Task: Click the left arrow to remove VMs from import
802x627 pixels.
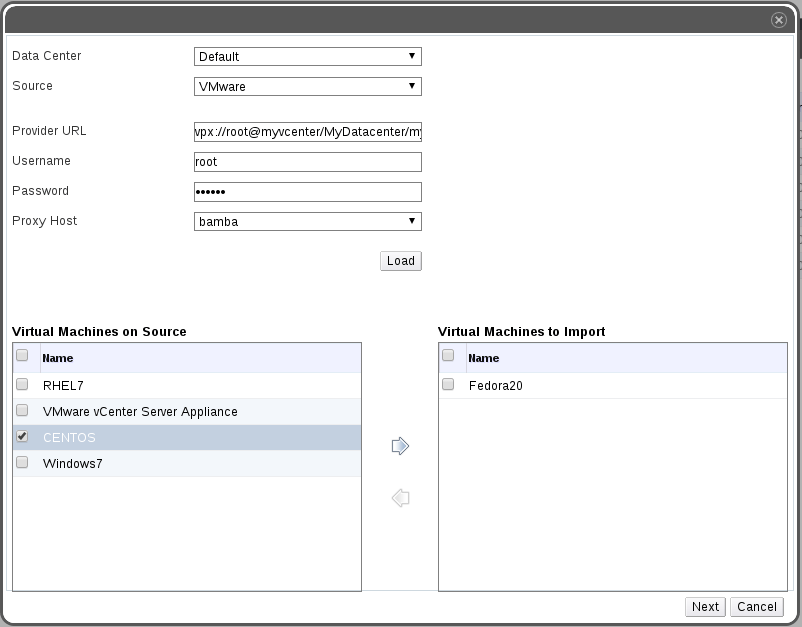Action: pyautogui.click(x=400, y=498)
